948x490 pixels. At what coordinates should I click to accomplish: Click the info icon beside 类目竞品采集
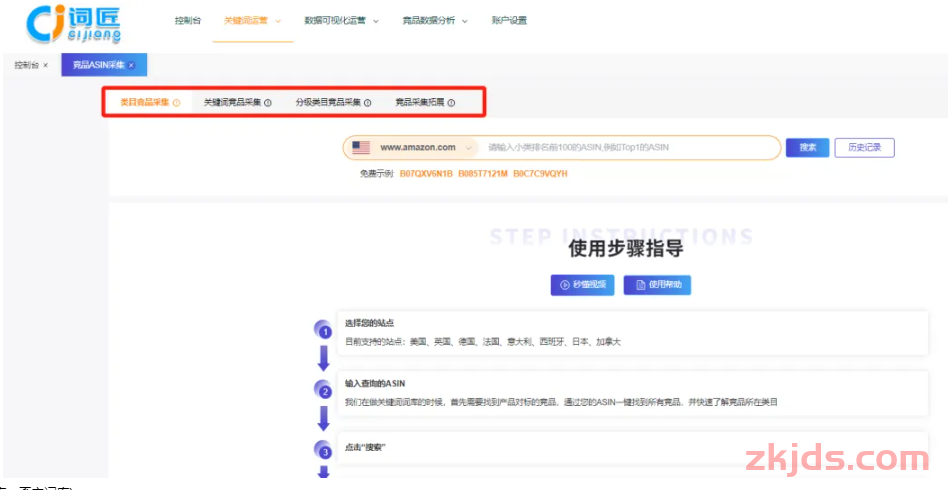coord(177,103)
